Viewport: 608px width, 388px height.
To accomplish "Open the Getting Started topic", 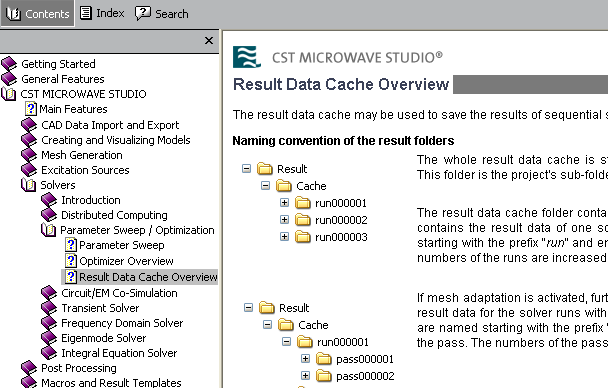I will click(58, 64).
